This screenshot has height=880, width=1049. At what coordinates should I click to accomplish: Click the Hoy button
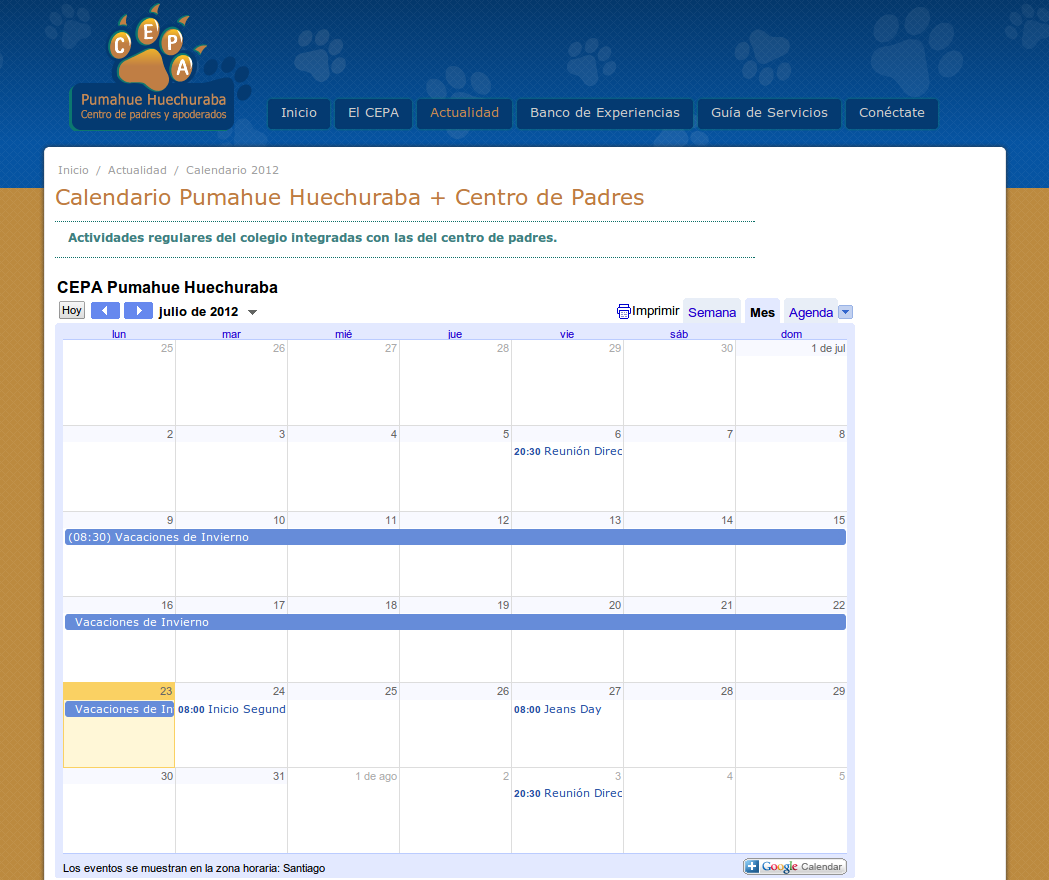point(72,311)
